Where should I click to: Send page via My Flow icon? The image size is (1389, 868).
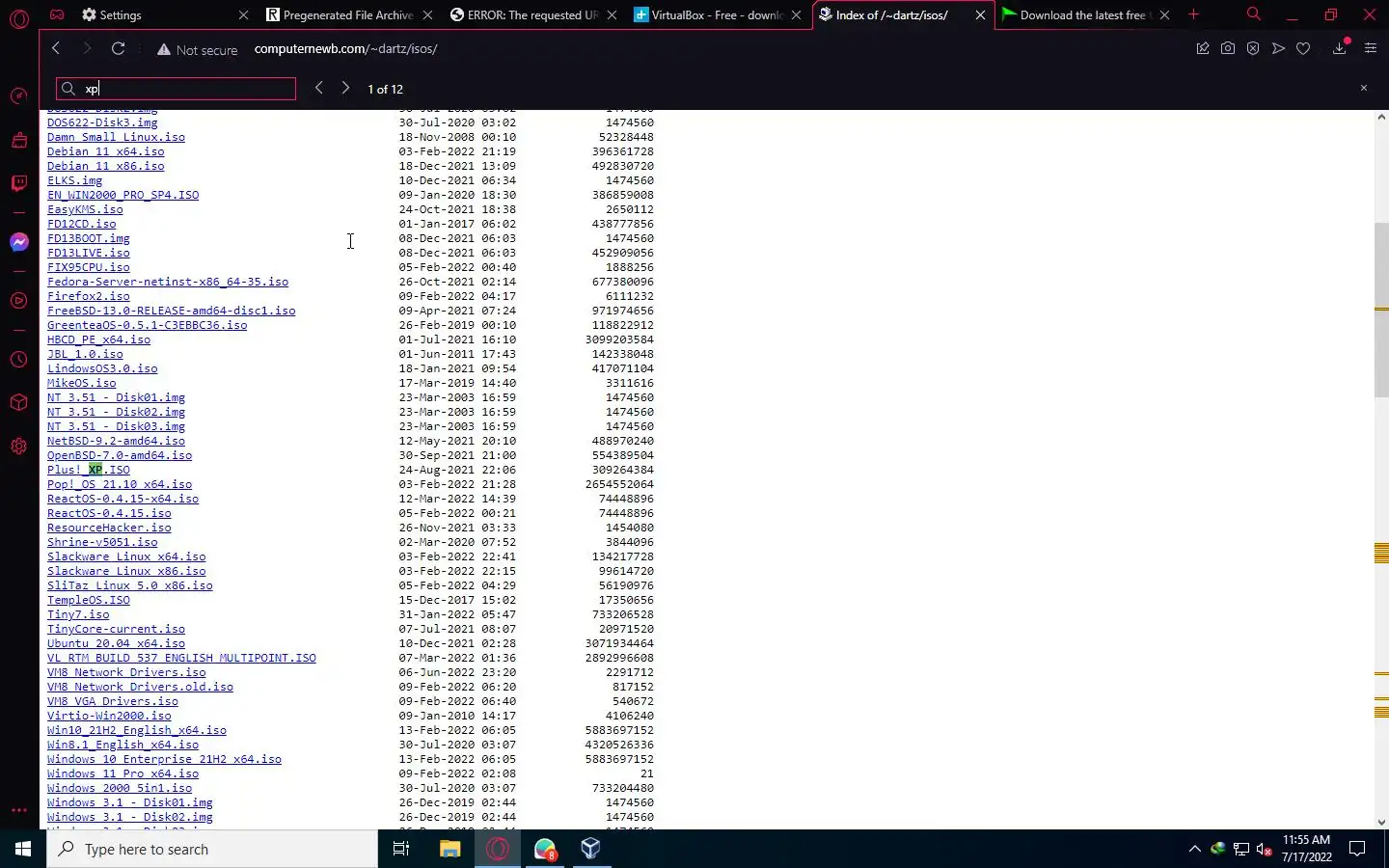coord(1278,48)
